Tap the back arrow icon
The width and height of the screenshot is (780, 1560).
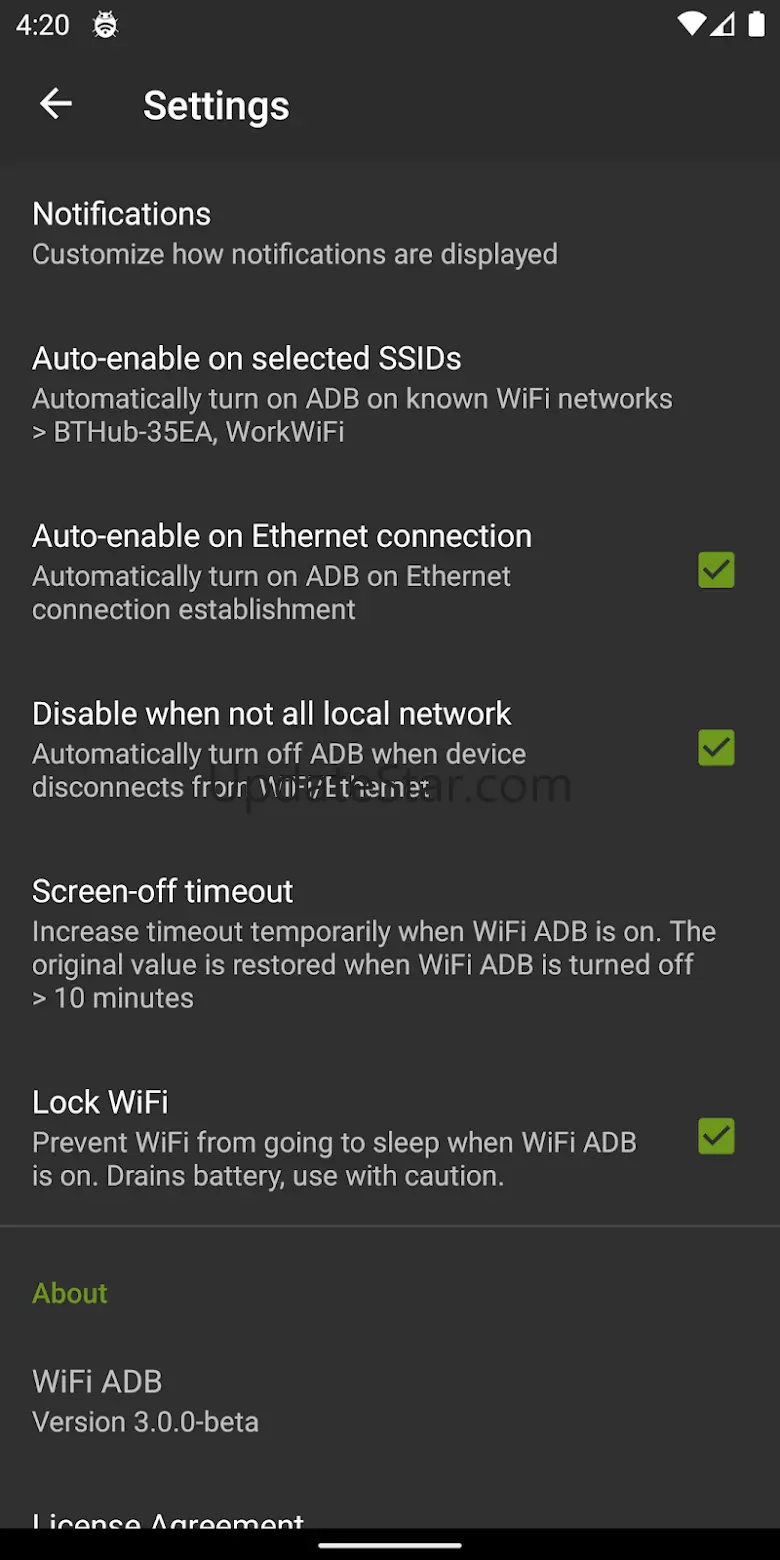[x=56, y=104]
